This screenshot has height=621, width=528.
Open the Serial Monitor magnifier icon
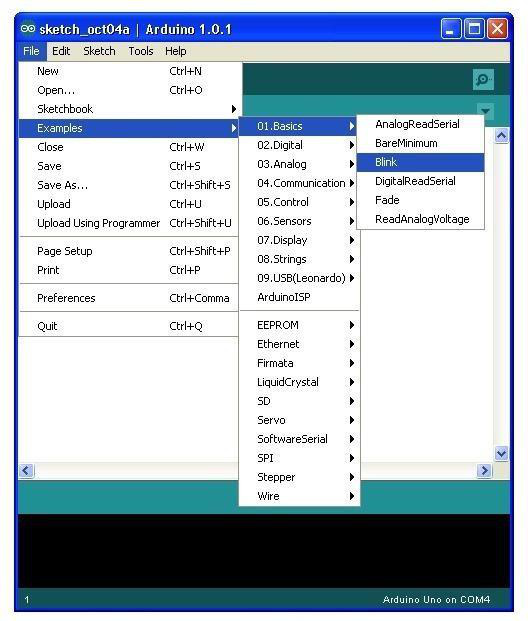pos(483,80)
